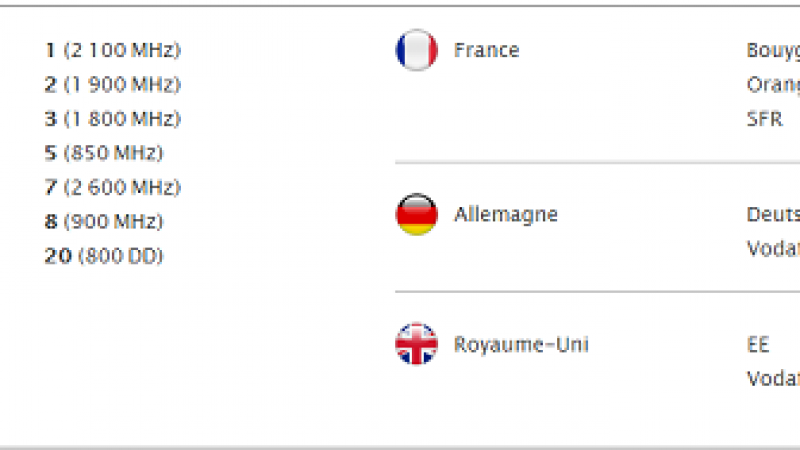The height and width of the screenshot is (450, 800).
Task: Click band 7 (2 600 MHz) entry
Action: coord(113,188)
